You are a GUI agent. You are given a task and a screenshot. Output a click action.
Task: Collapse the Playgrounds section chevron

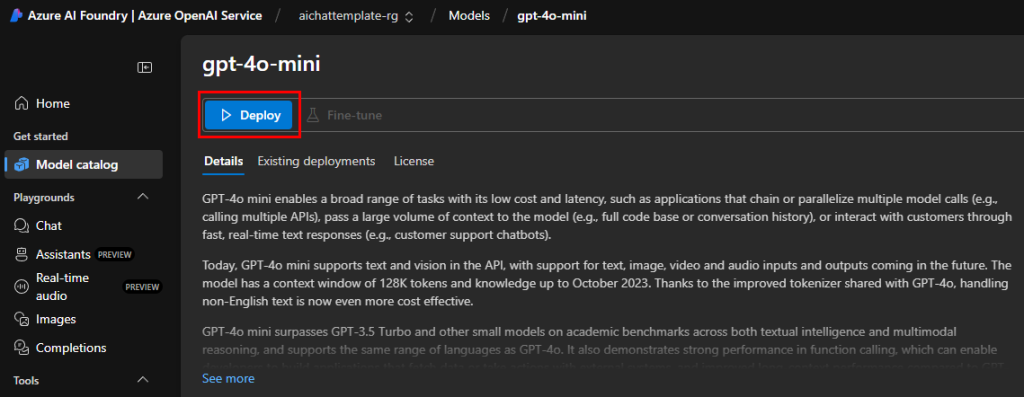pos(143,197)
